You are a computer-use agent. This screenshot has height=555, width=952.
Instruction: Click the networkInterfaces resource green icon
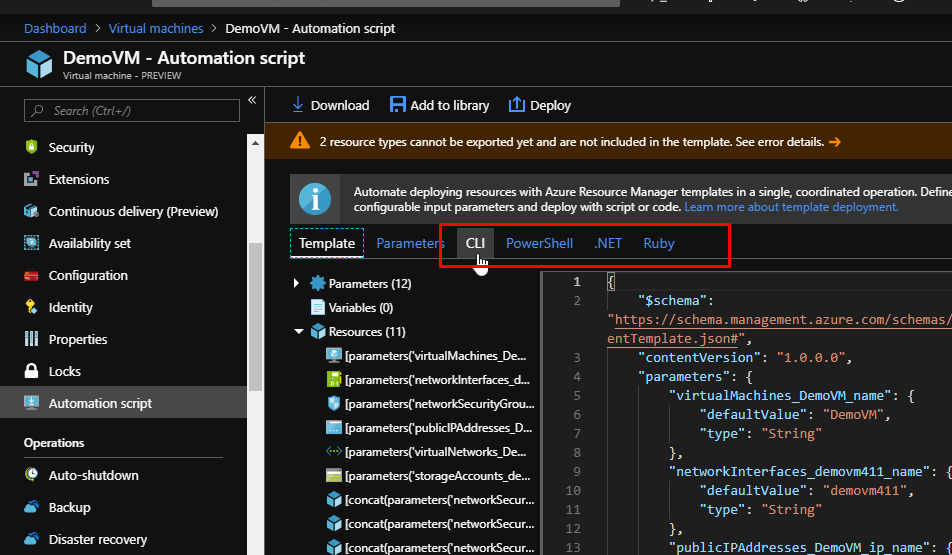tap(334, 380)
